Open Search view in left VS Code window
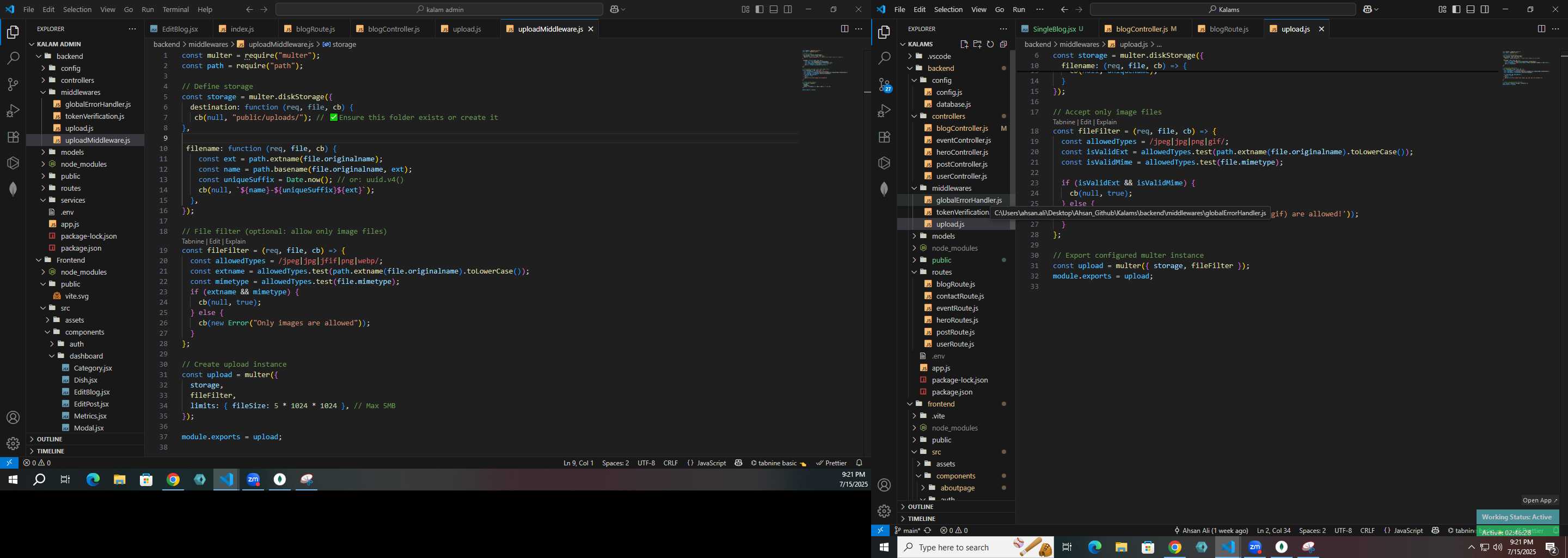 13,58
